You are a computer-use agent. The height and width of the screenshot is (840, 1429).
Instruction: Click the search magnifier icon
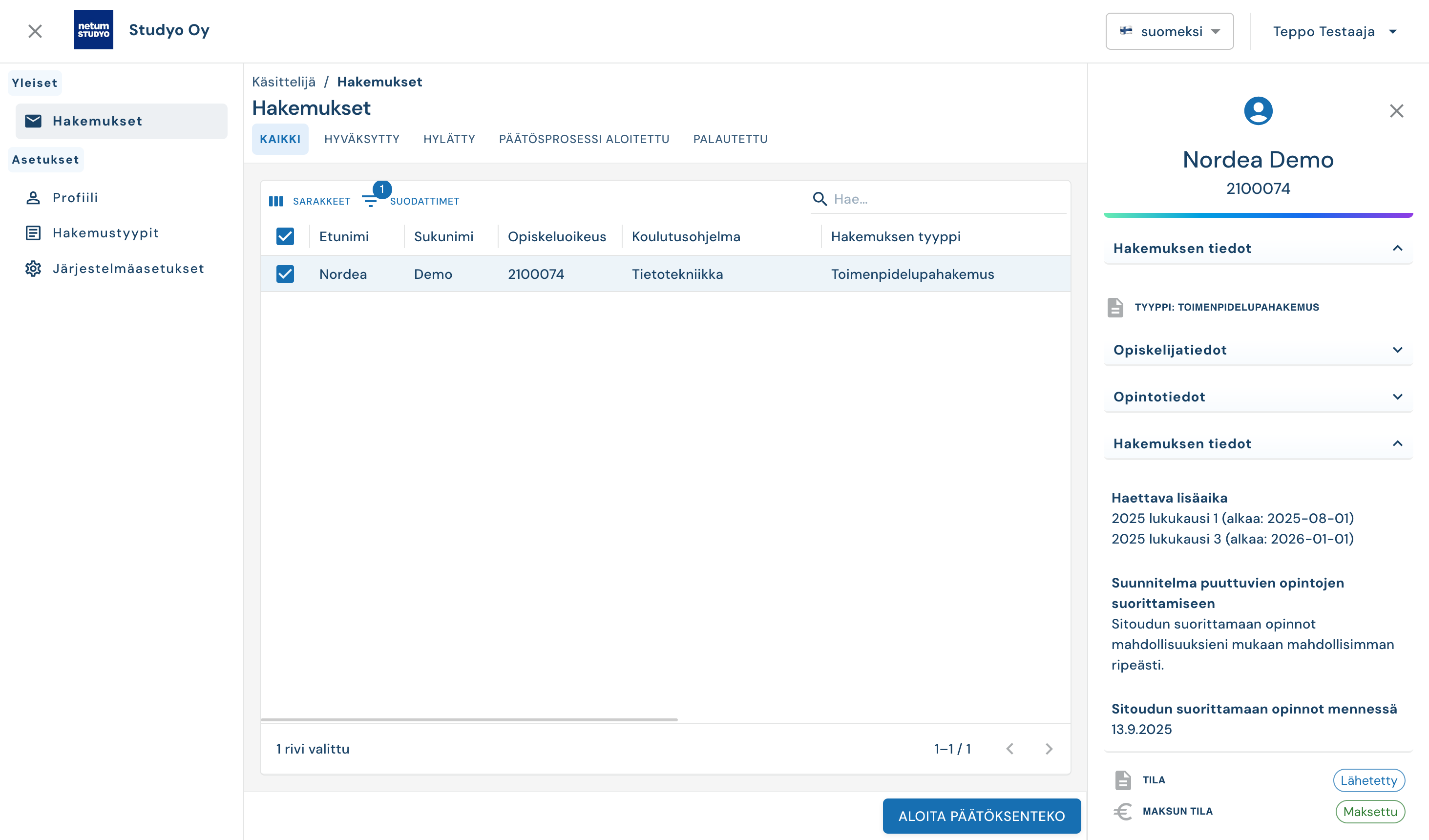point(820,199)
